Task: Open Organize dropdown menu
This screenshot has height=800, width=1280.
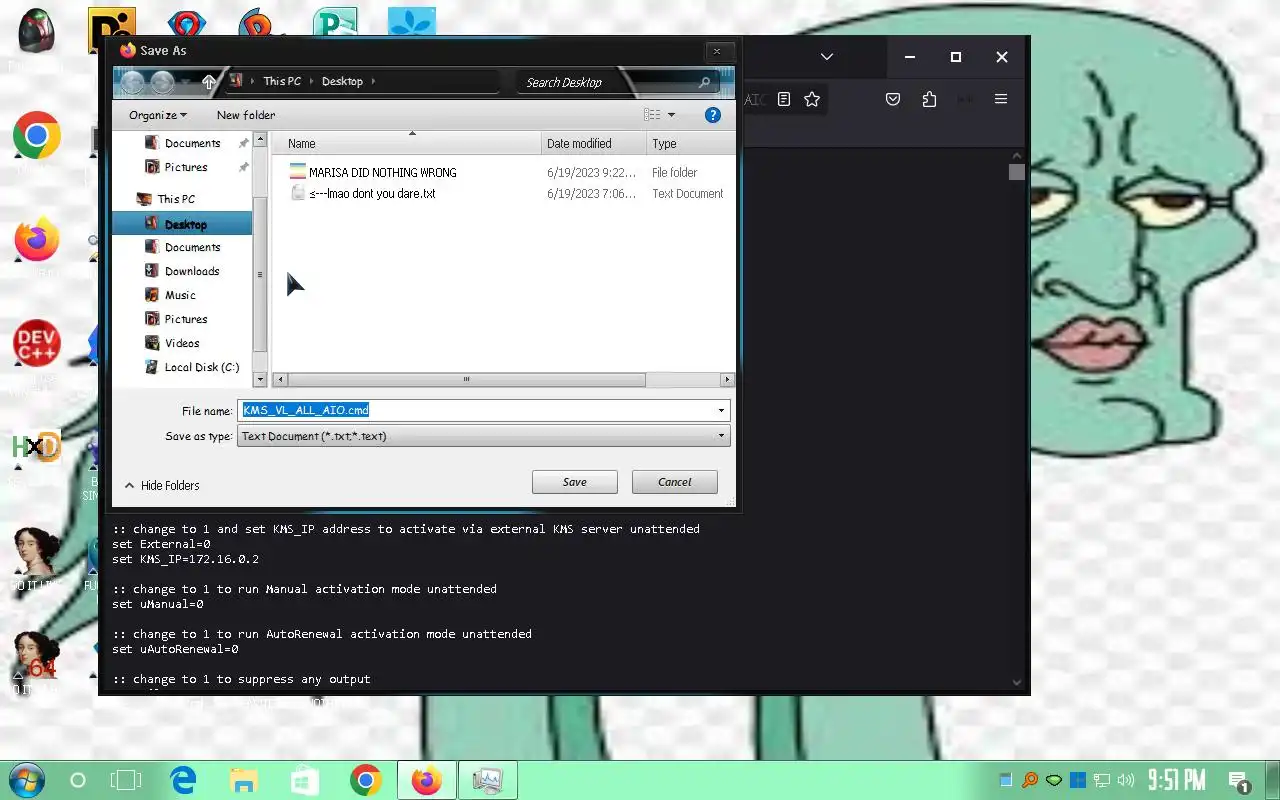Action: pos(158,115)
